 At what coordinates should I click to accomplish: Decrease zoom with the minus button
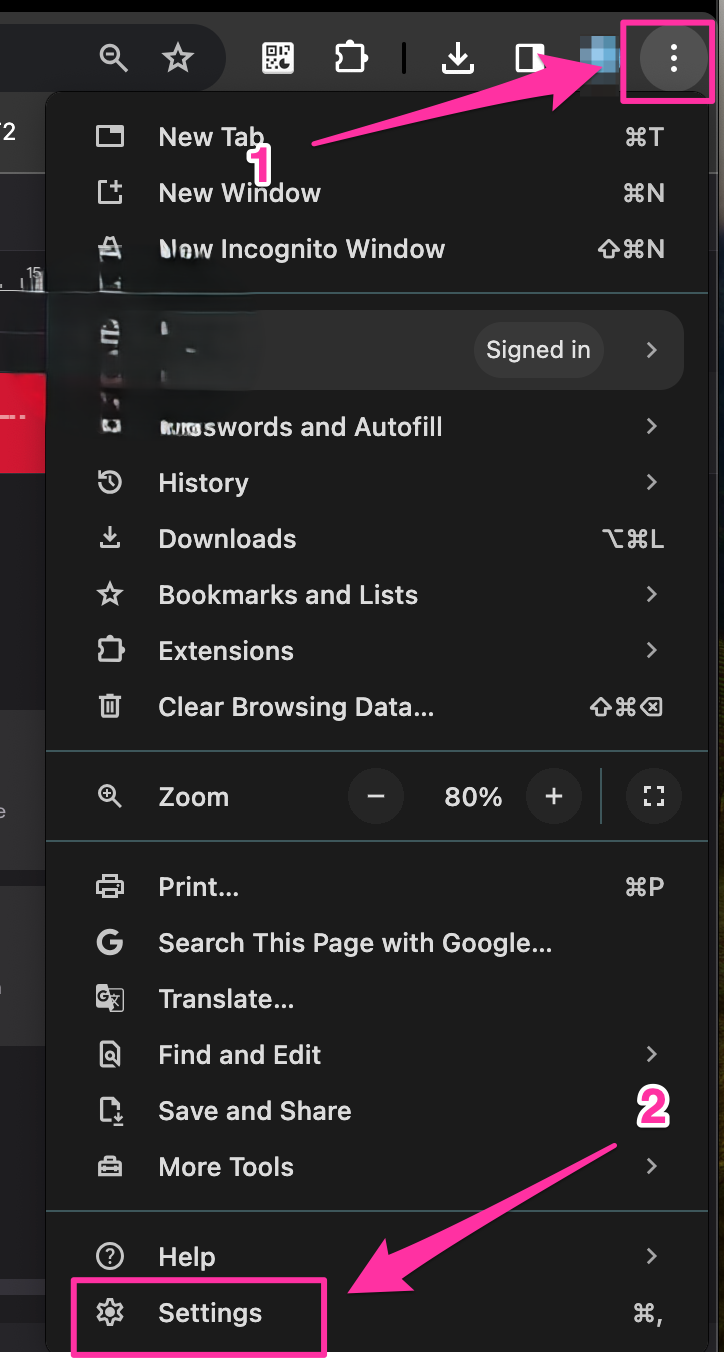point(376,797)
